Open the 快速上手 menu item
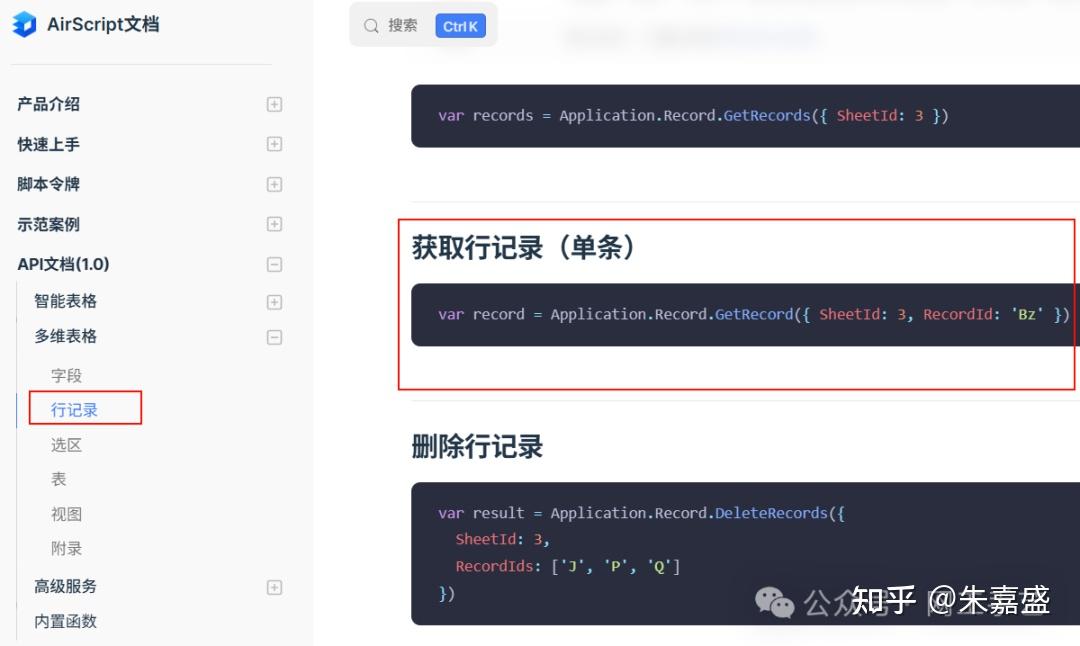 click(x=48, y=144)
